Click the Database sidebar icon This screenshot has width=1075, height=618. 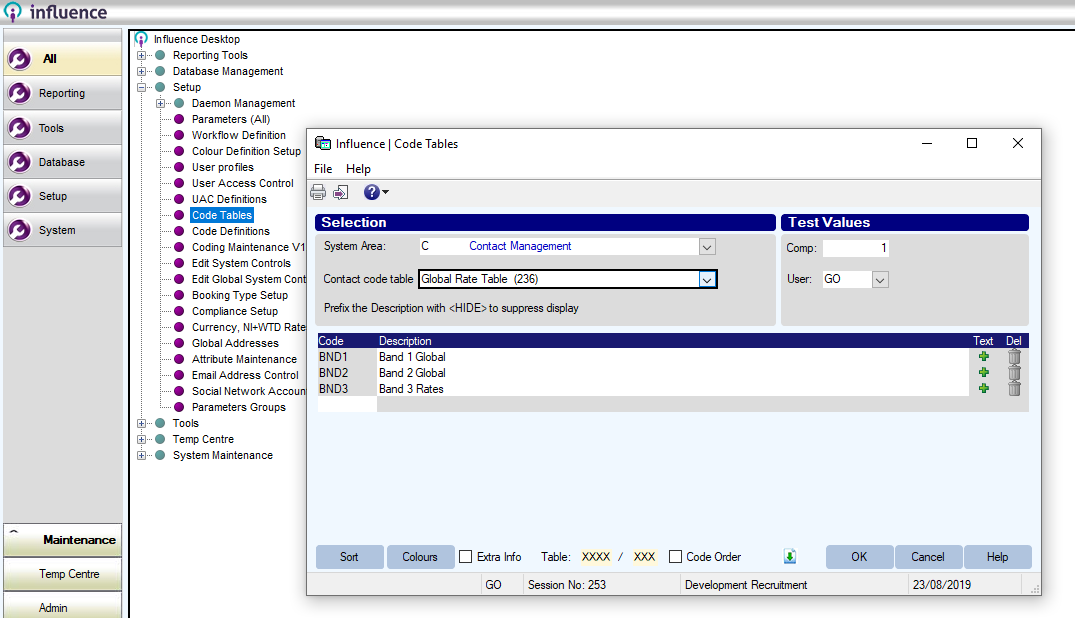(x=19, y=162)
